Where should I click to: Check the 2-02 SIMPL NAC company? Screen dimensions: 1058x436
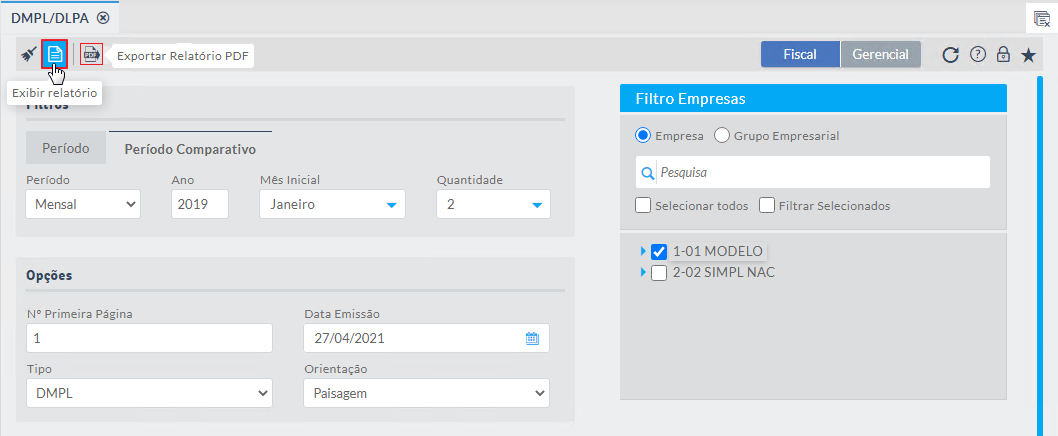click(x=659, y=272)
